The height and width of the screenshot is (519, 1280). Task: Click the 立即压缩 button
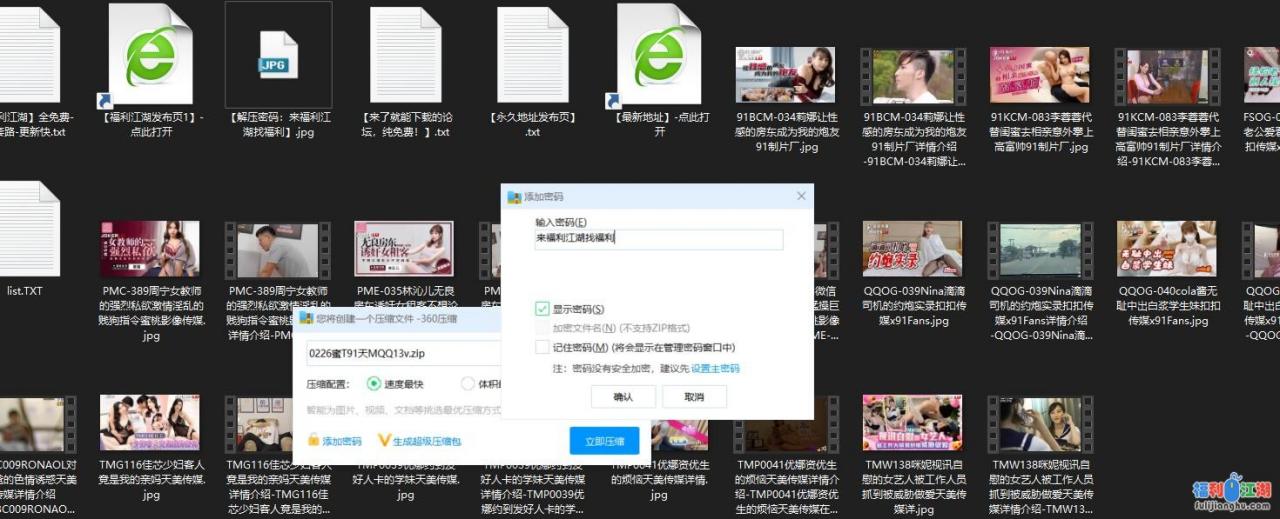tap(604, 441)
